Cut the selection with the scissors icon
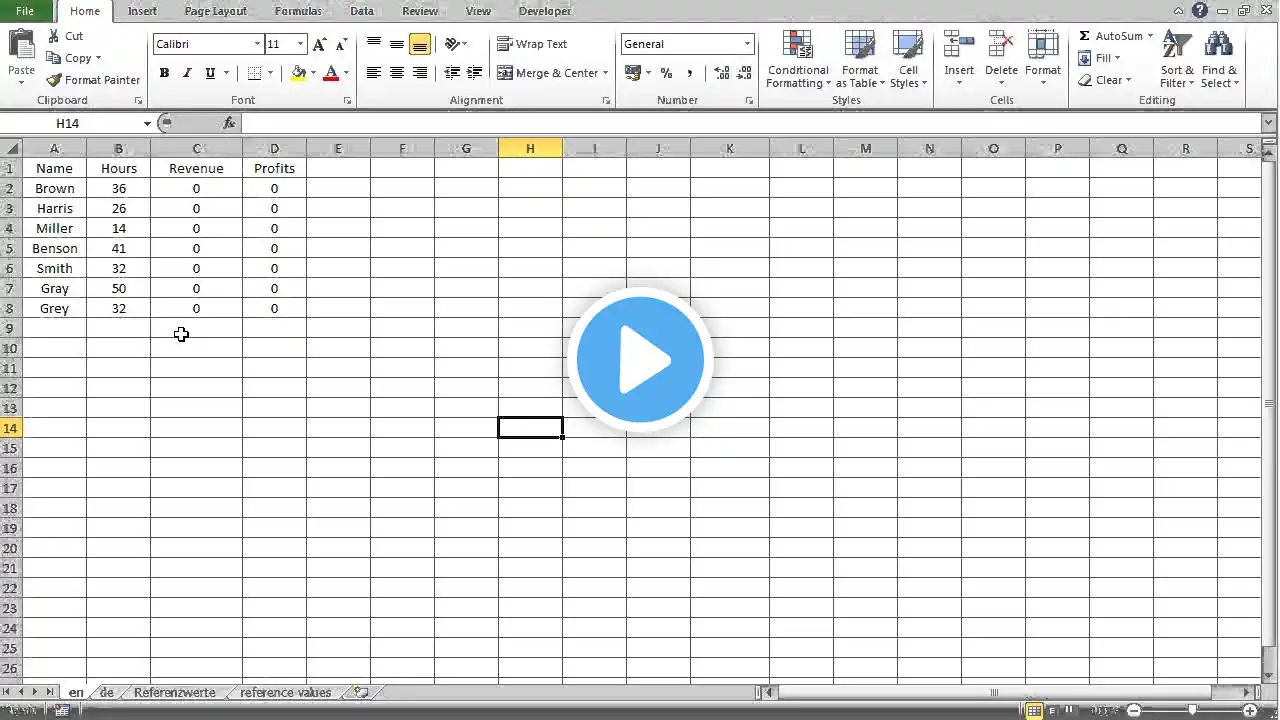 point(54,36)
